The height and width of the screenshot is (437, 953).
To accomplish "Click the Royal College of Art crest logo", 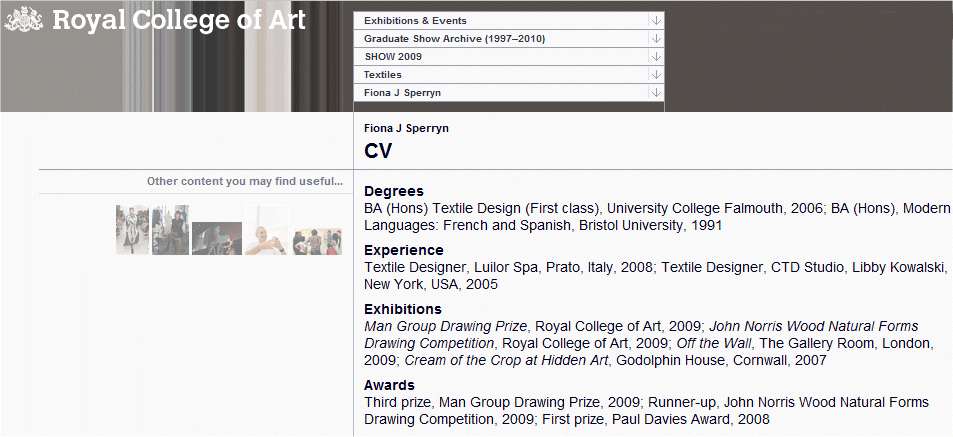I will (x=24, y=19).
